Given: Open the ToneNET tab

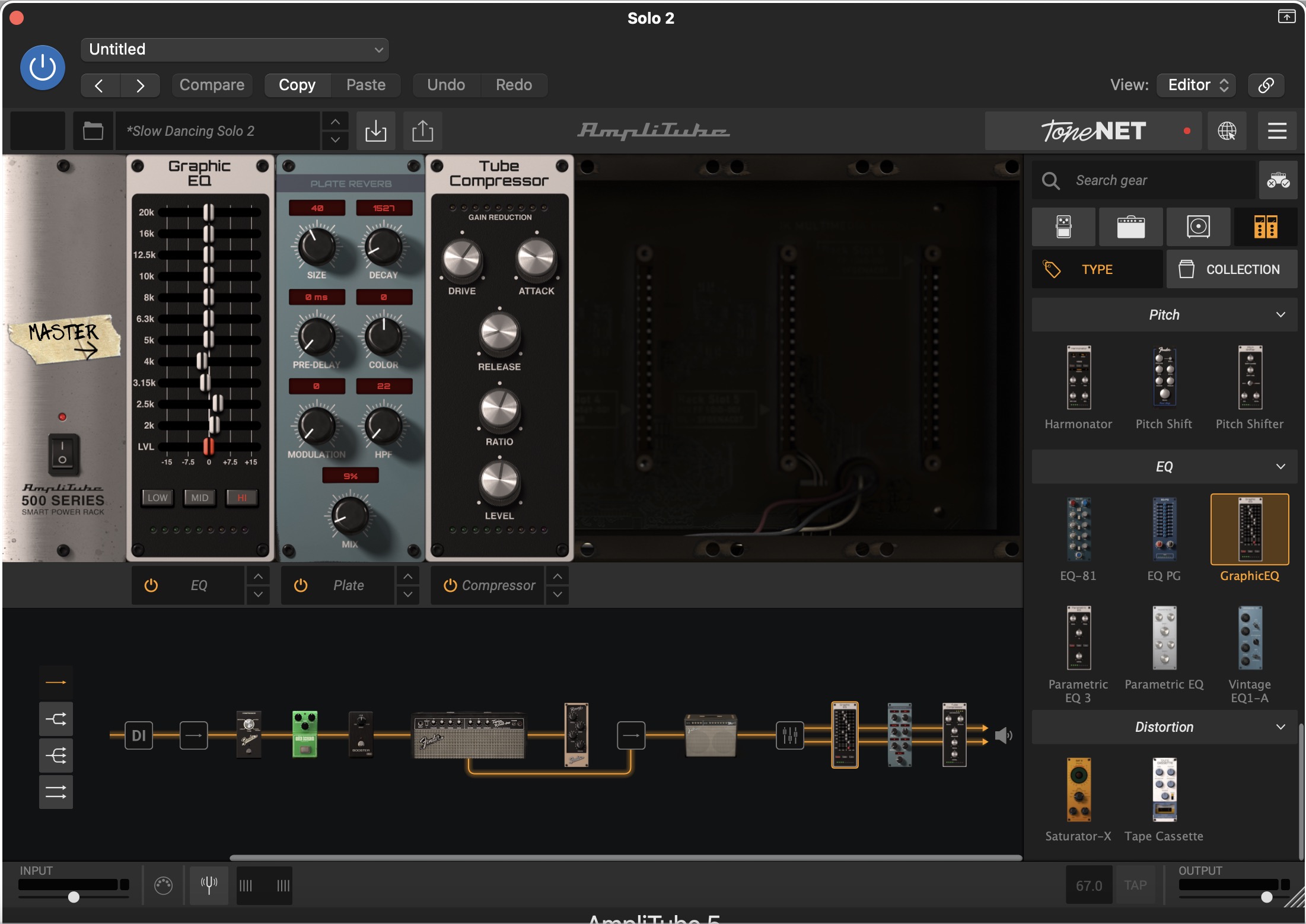Looking at the screenshot, I should (x=1093, y=131).
